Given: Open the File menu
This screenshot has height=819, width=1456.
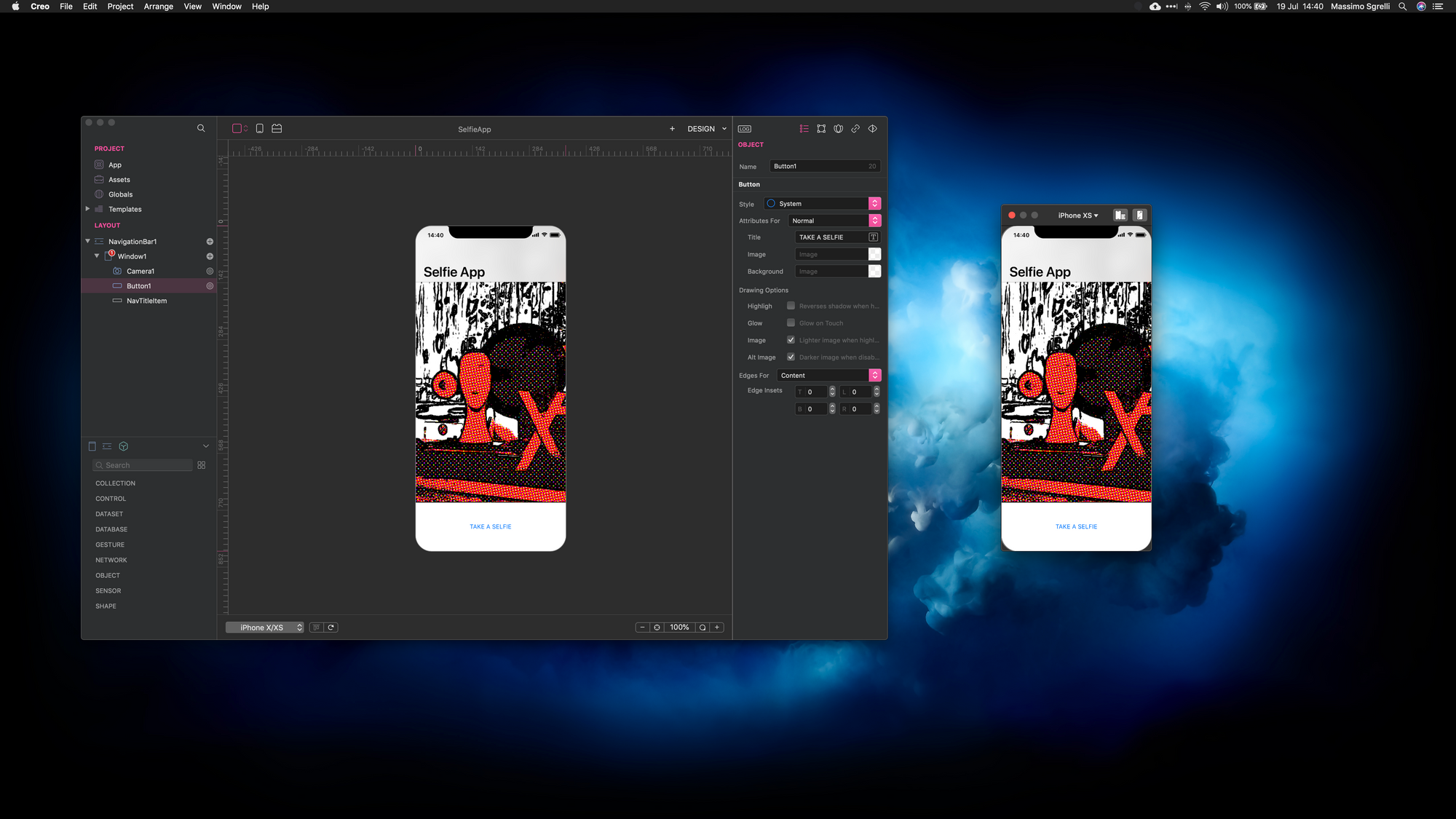Looking at the screenshot, I should tap(66, 7).
